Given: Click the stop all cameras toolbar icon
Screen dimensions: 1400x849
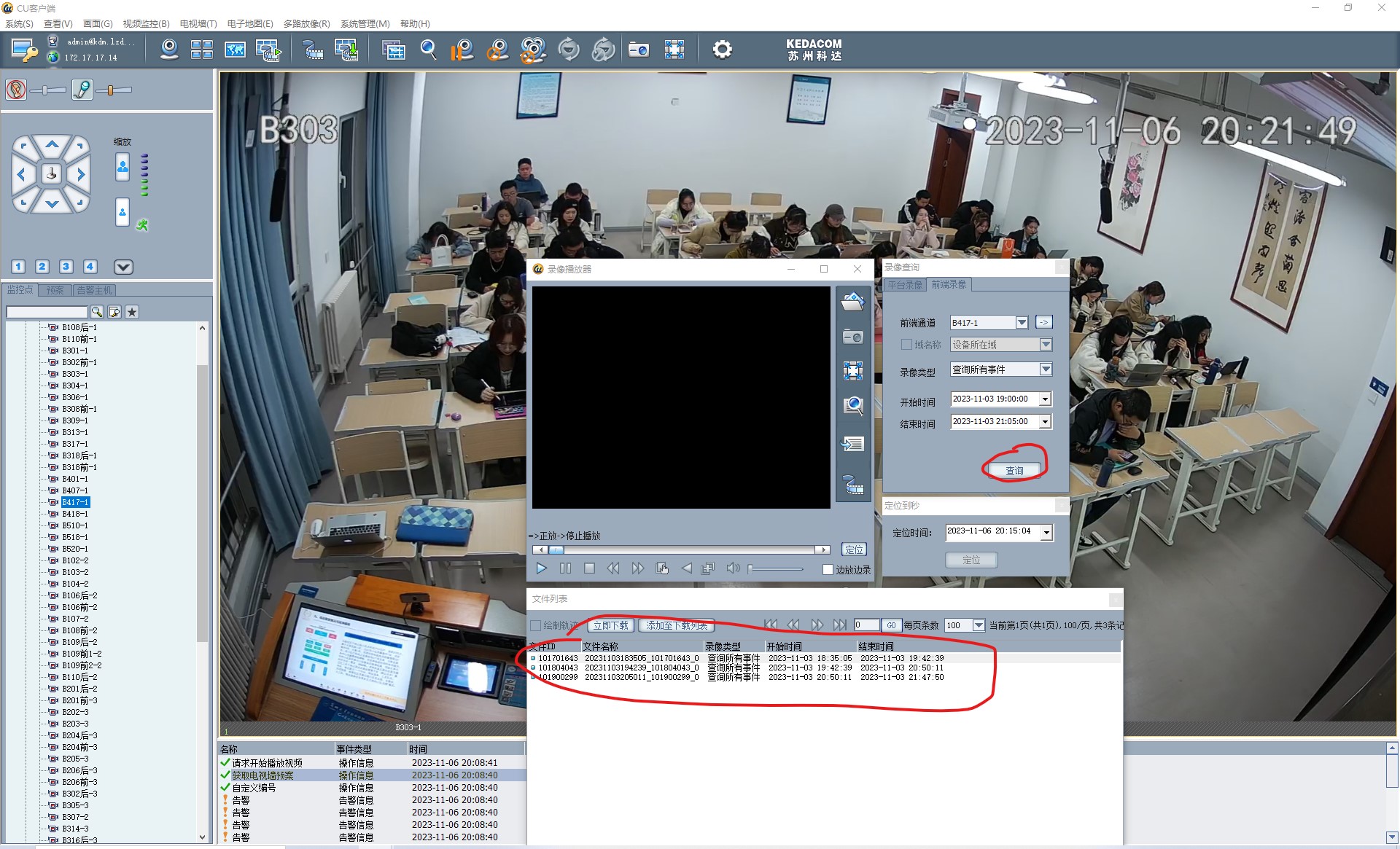Looking at the screenshot, I should (x=533, y=50).
